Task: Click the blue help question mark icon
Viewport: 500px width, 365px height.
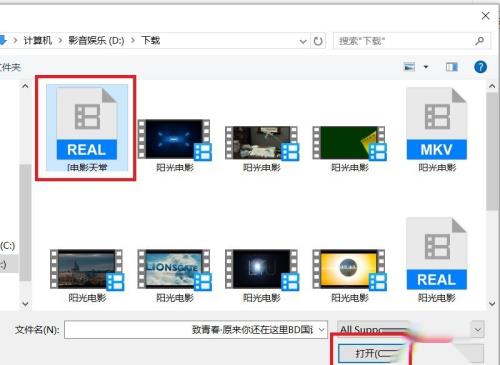Action: [x=480, y=67]
